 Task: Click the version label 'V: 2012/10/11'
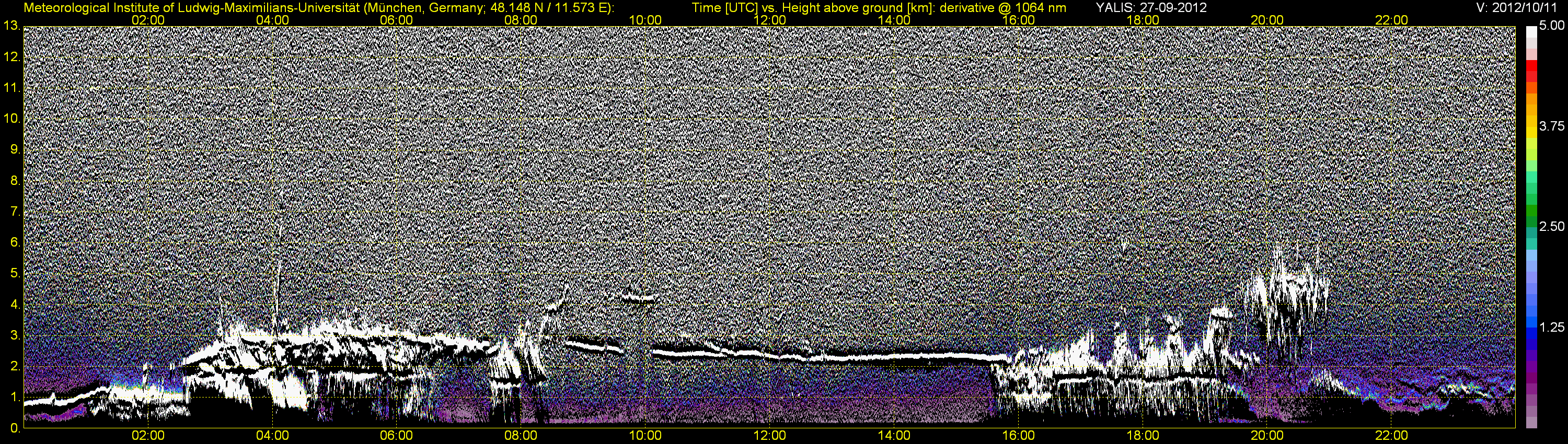[1516, 7]
